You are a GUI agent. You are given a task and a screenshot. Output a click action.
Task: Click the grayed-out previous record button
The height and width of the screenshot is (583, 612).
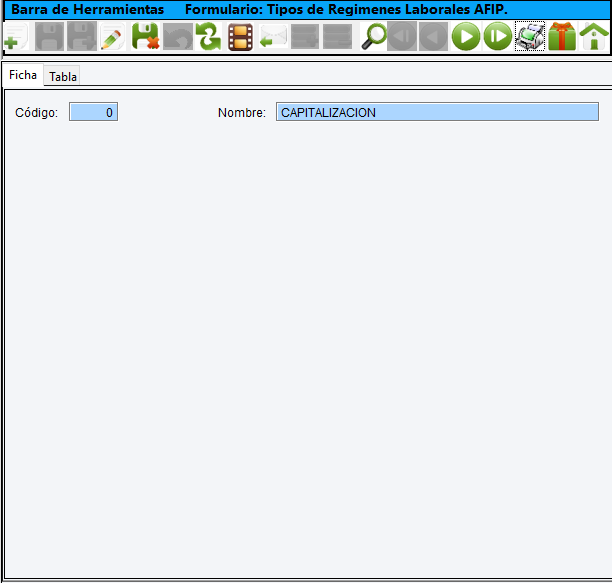tap(433, 37)
